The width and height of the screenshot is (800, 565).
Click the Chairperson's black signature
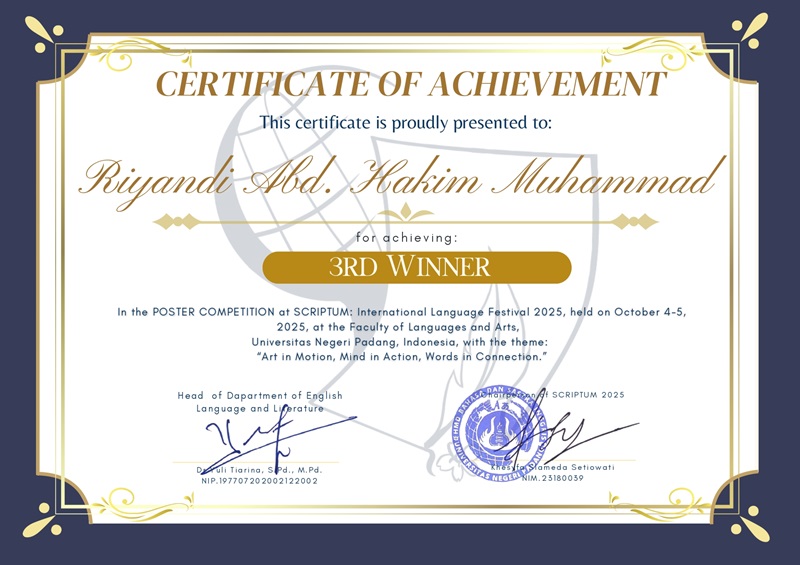560,436
